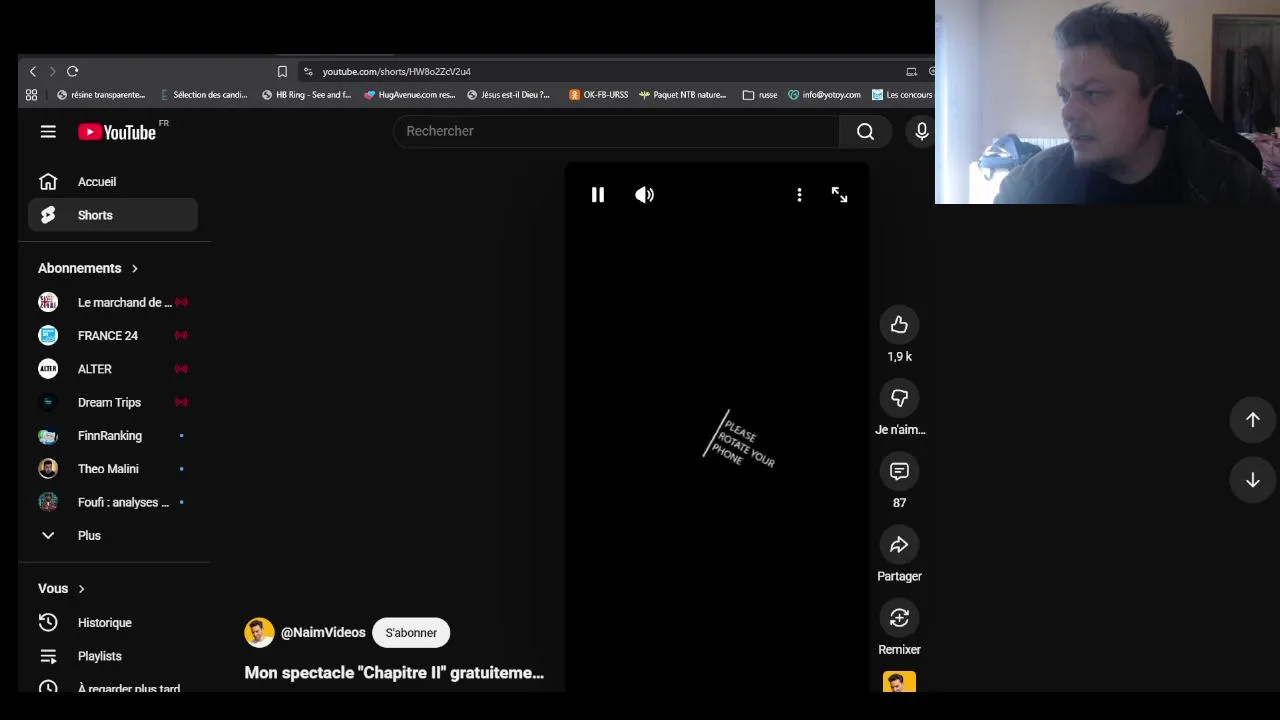
Task: Select Shorts in the sidebar
Action: click(113, 215)
